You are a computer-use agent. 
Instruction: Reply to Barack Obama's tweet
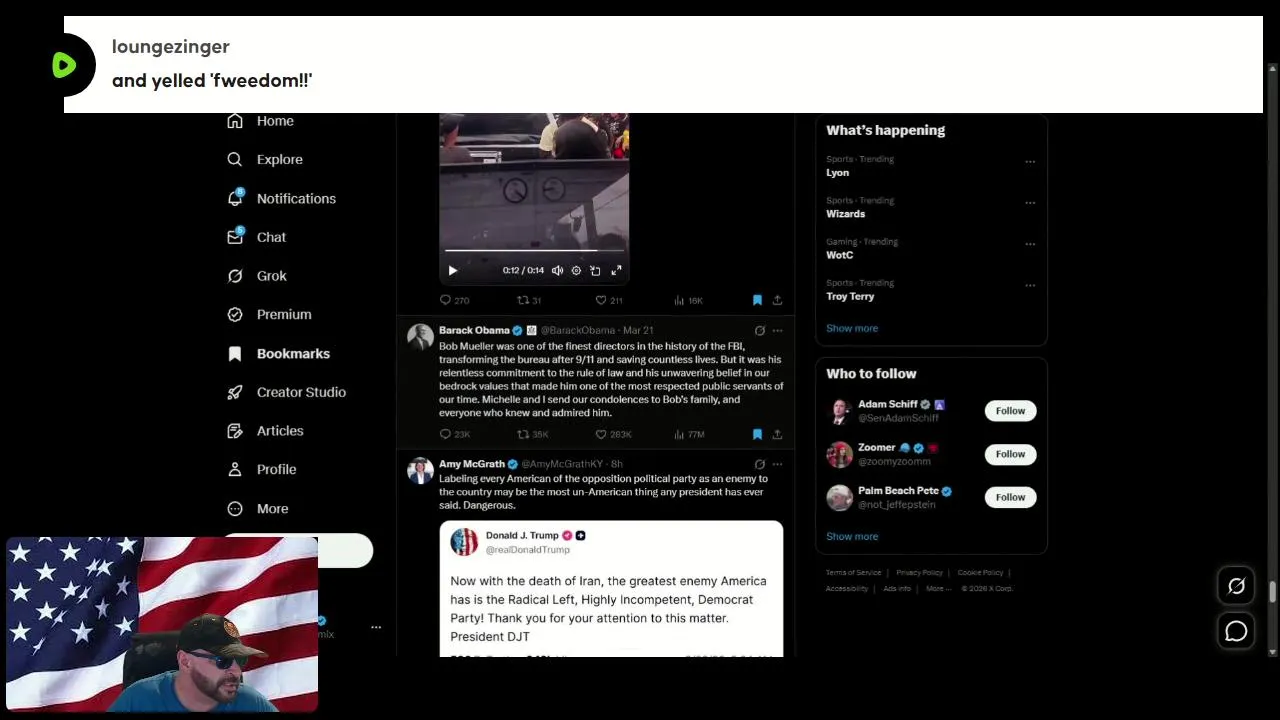coord(455,434)
